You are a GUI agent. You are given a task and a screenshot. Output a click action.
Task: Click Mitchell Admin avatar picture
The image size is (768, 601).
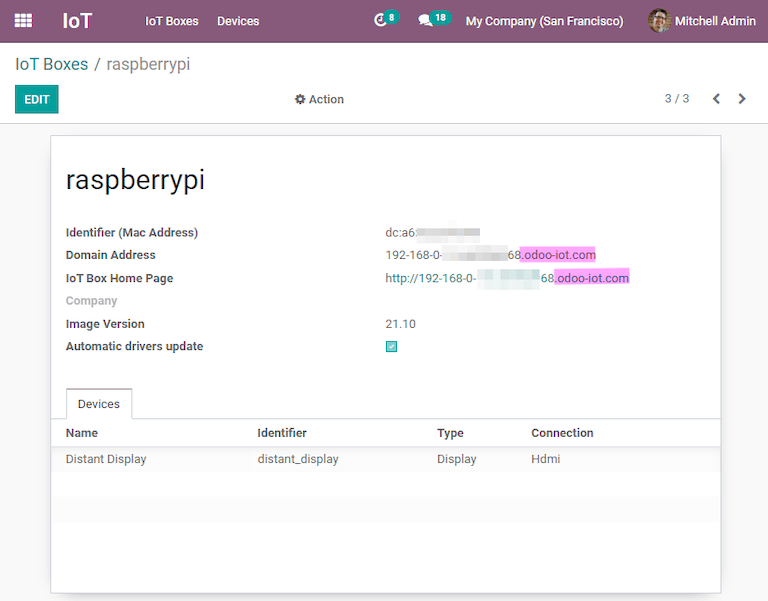tap(659, 21)
